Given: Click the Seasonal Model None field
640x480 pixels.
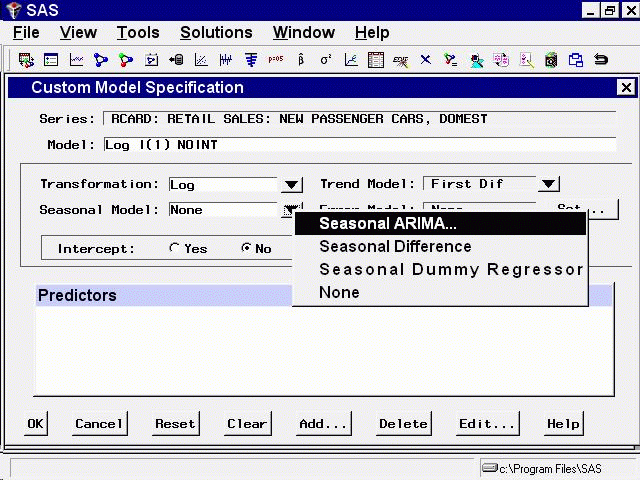Looking at the screenshot, I should coord(223,210).
